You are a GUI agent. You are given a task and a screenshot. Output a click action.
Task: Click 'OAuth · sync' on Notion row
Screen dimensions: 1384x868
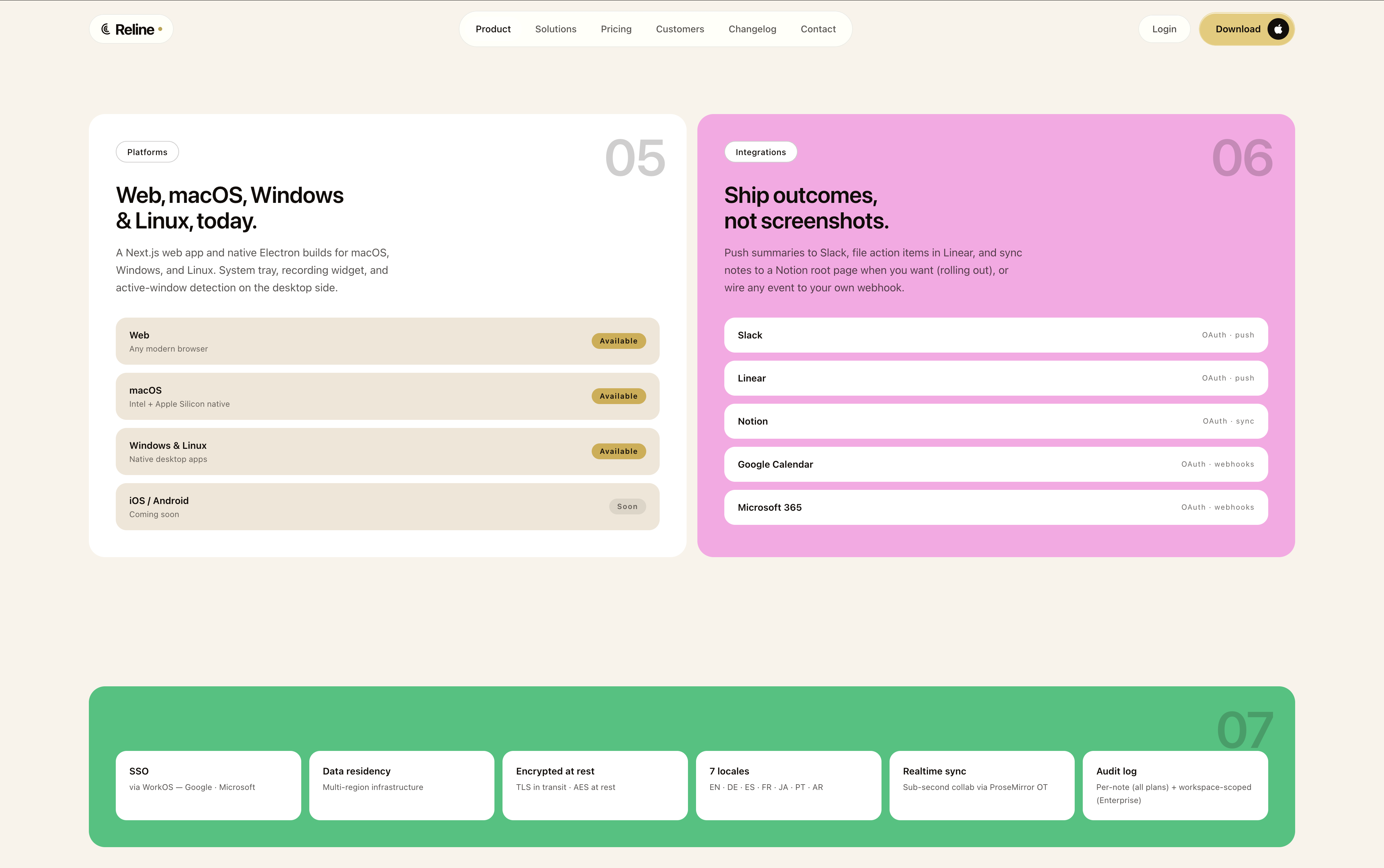coord(1229,421)
